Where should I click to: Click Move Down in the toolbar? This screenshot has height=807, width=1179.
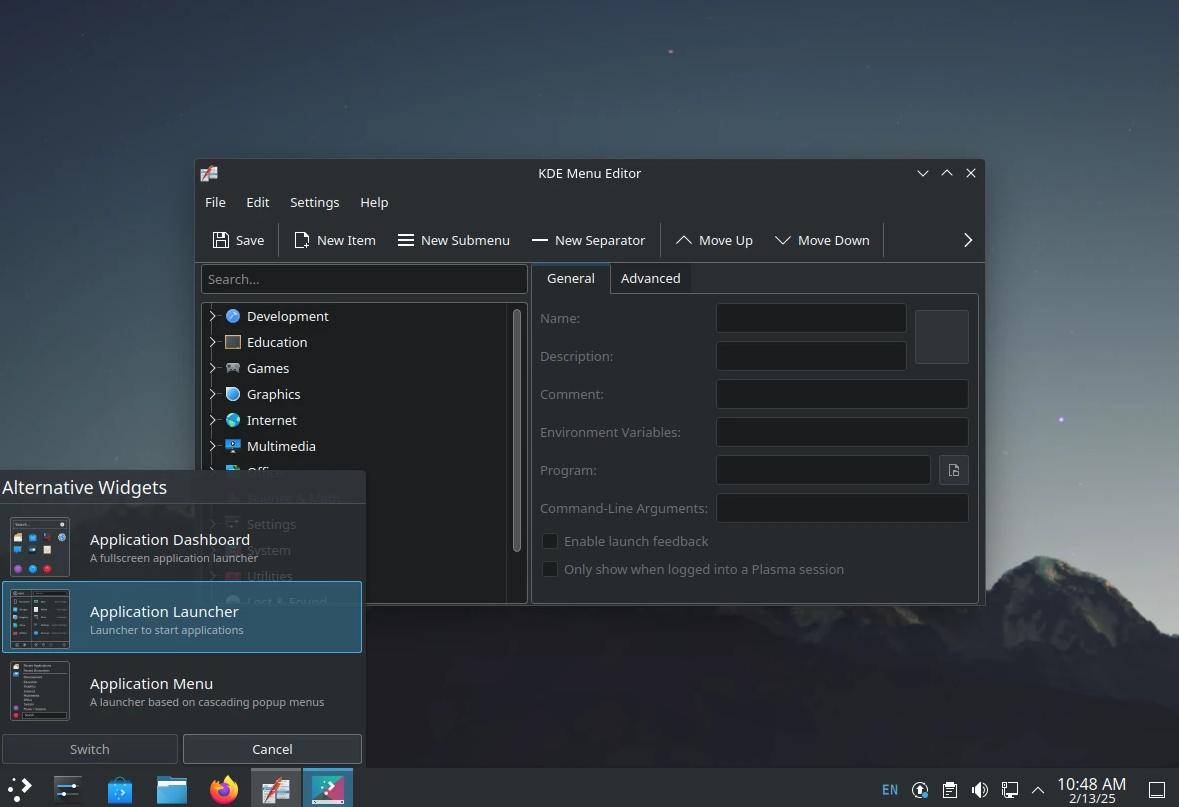[822, 240]
